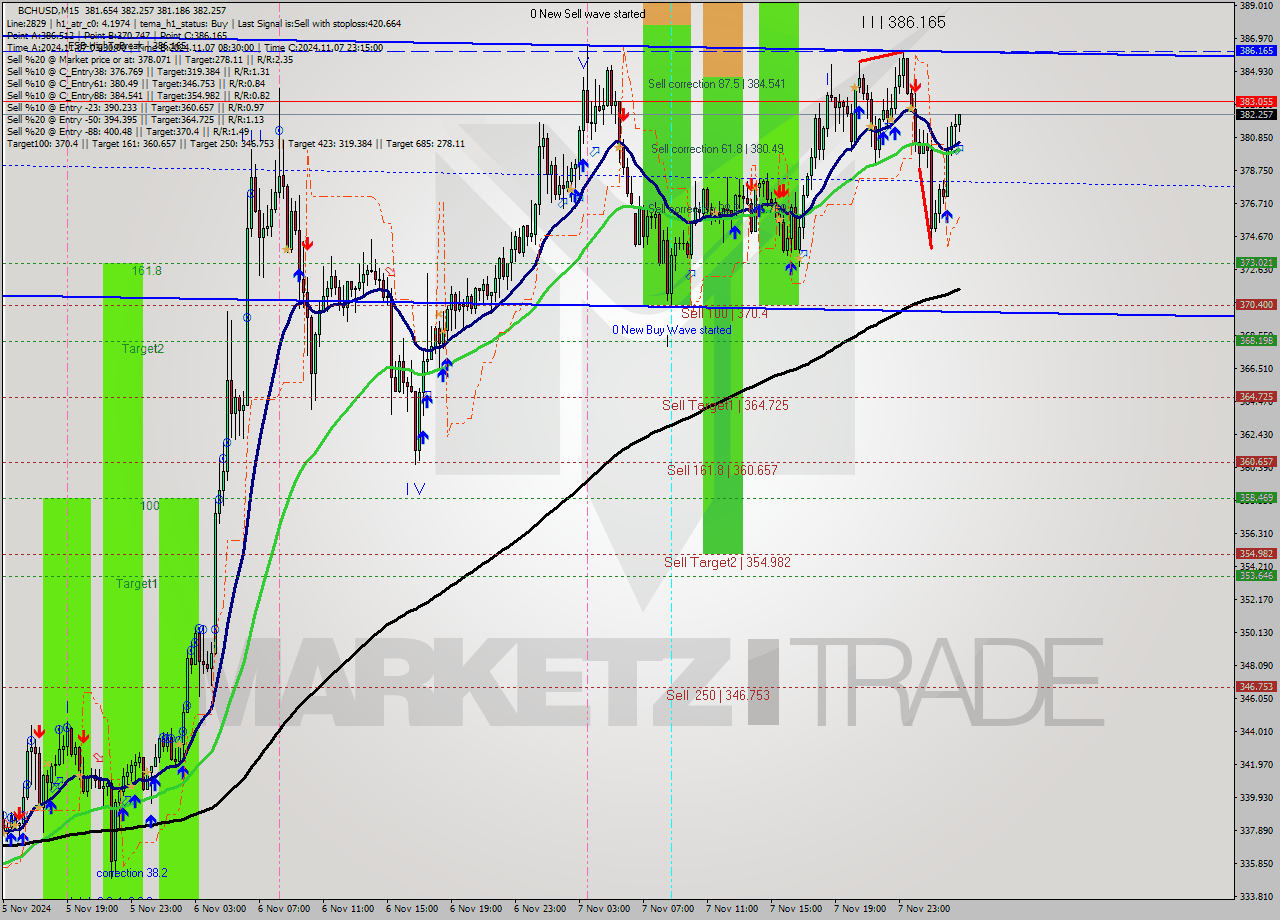Click the 'Target1' label on green bar
The width and height of the screenshot is (1280, 920).
point(137,583)
